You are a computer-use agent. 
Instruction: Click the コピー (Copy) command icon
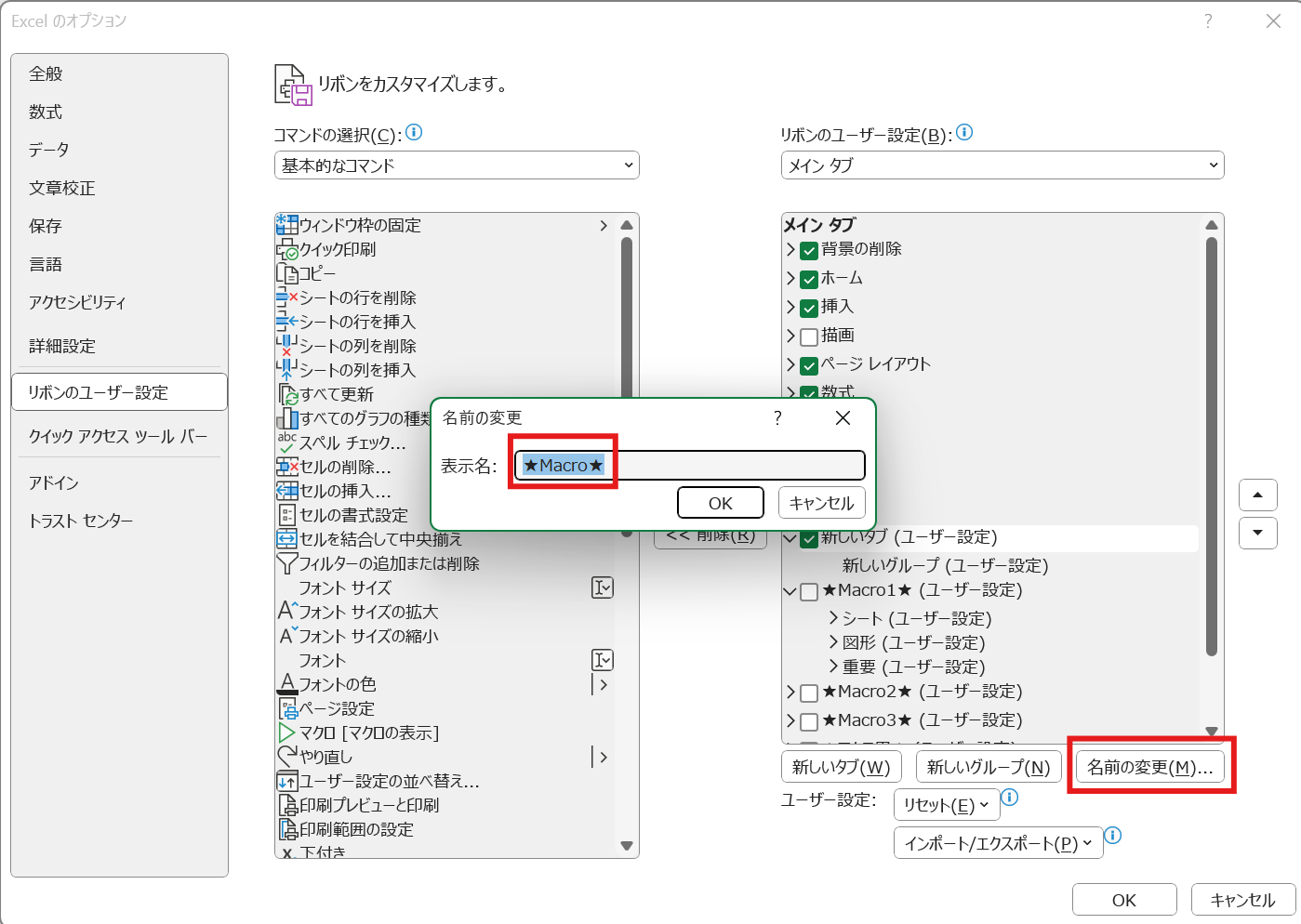287,273
